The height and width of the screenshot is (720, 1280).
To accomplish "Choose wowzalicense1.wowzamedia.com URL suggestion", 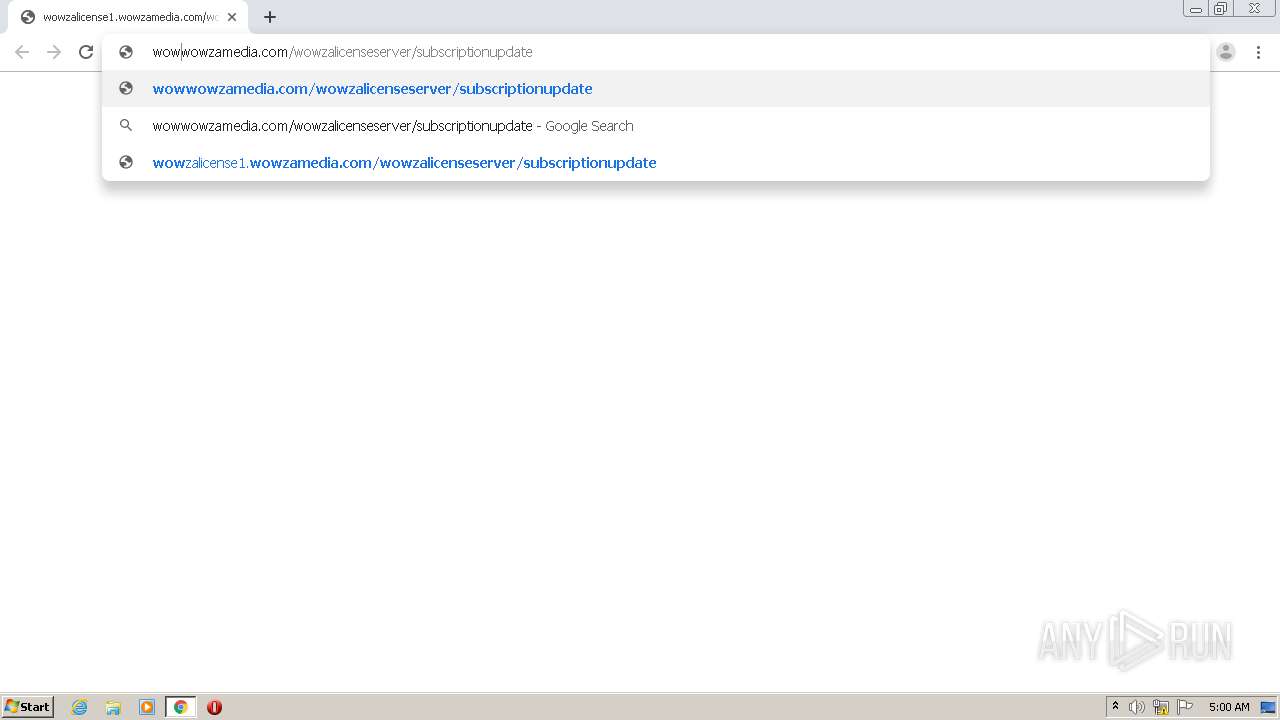I will (x=656, y=163).
